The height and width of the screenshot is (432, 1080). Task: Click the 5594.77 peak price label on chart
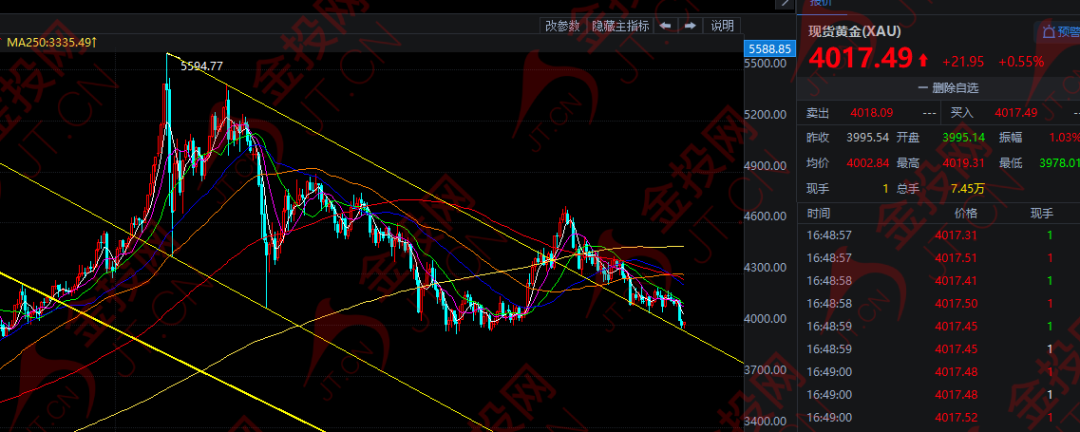(201, 66)
